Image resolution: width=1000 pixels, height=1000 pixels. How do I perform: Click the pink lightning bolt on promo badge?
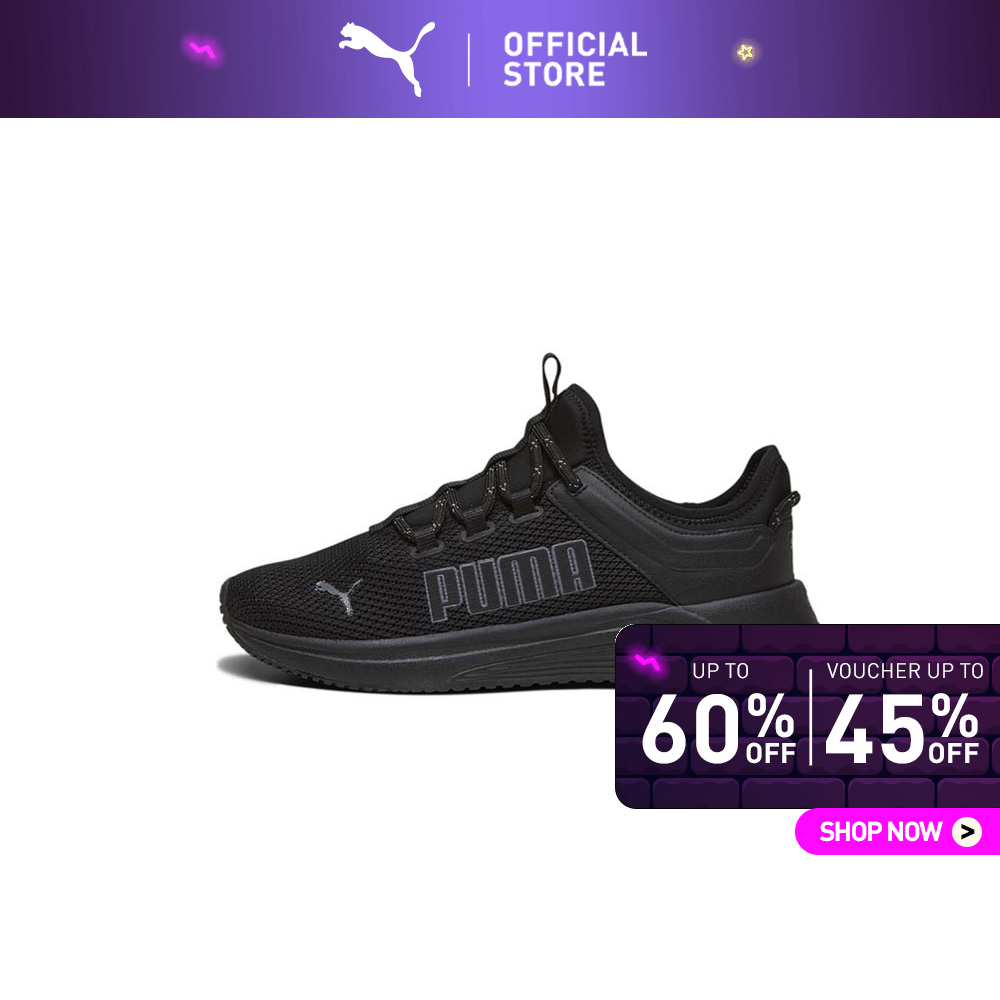(x=647, y=663)
